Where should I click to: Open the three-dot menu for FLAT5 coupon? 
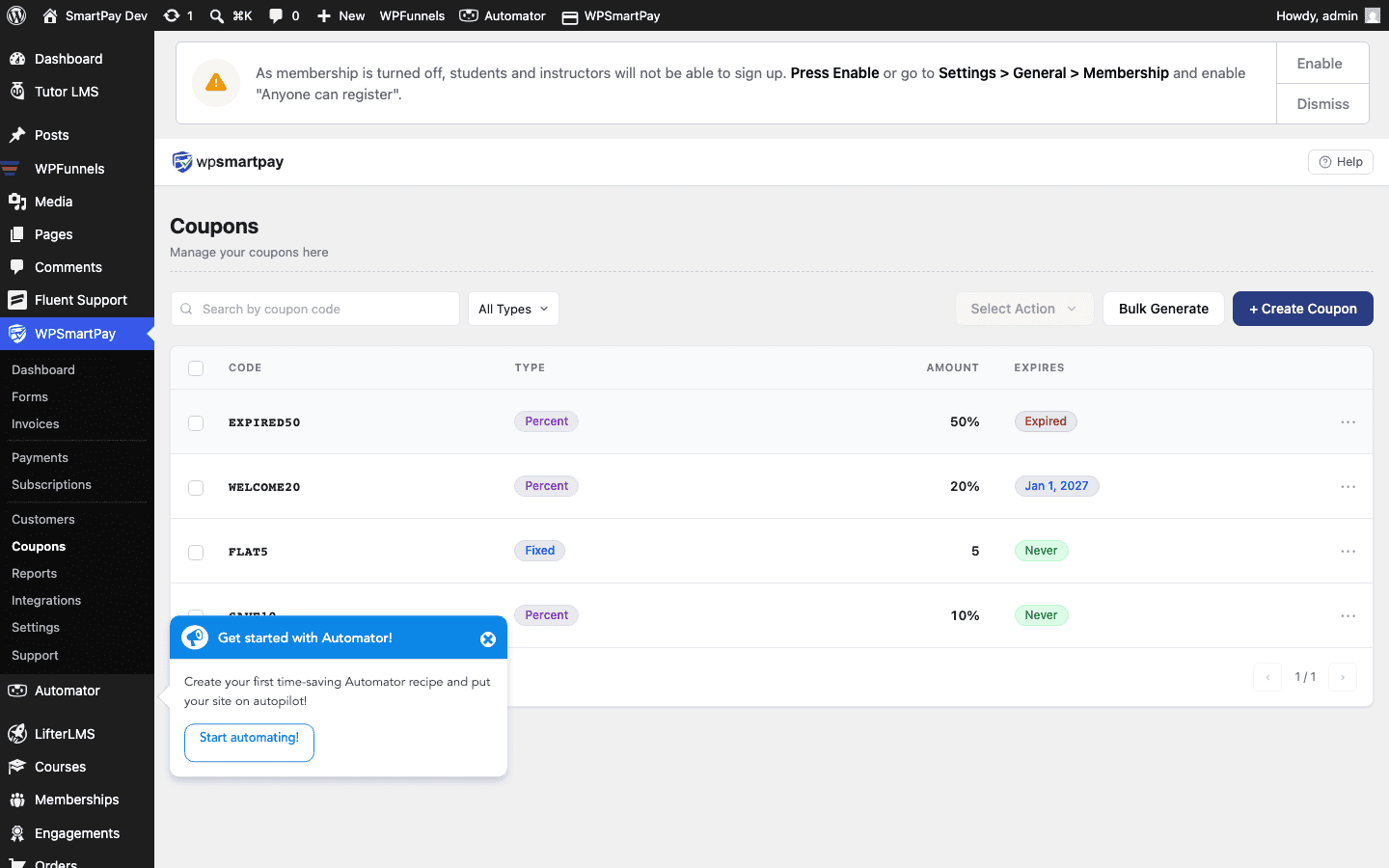tap(1348, 552)
